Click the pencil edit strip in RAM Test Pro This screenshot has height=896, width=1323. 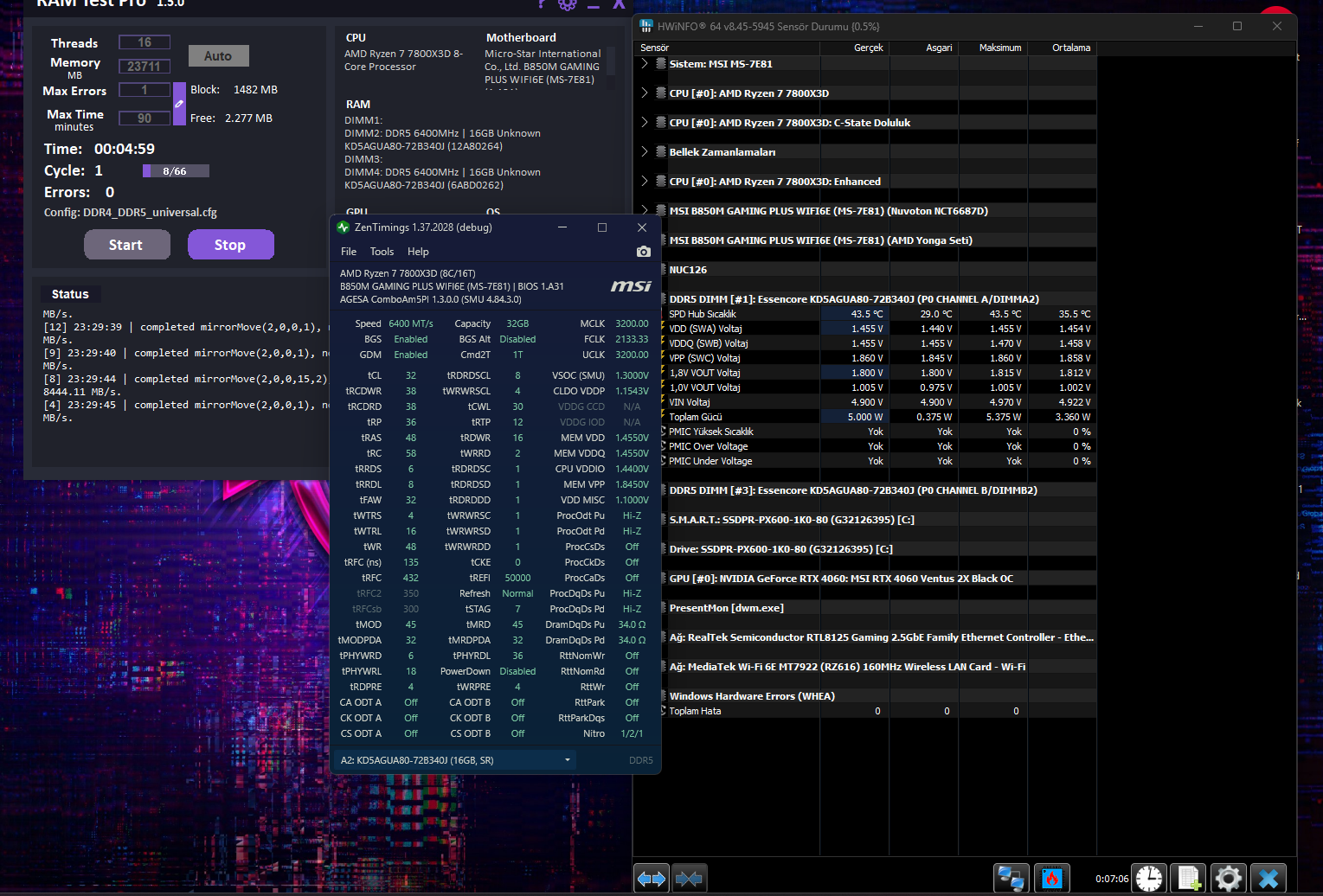179,104
